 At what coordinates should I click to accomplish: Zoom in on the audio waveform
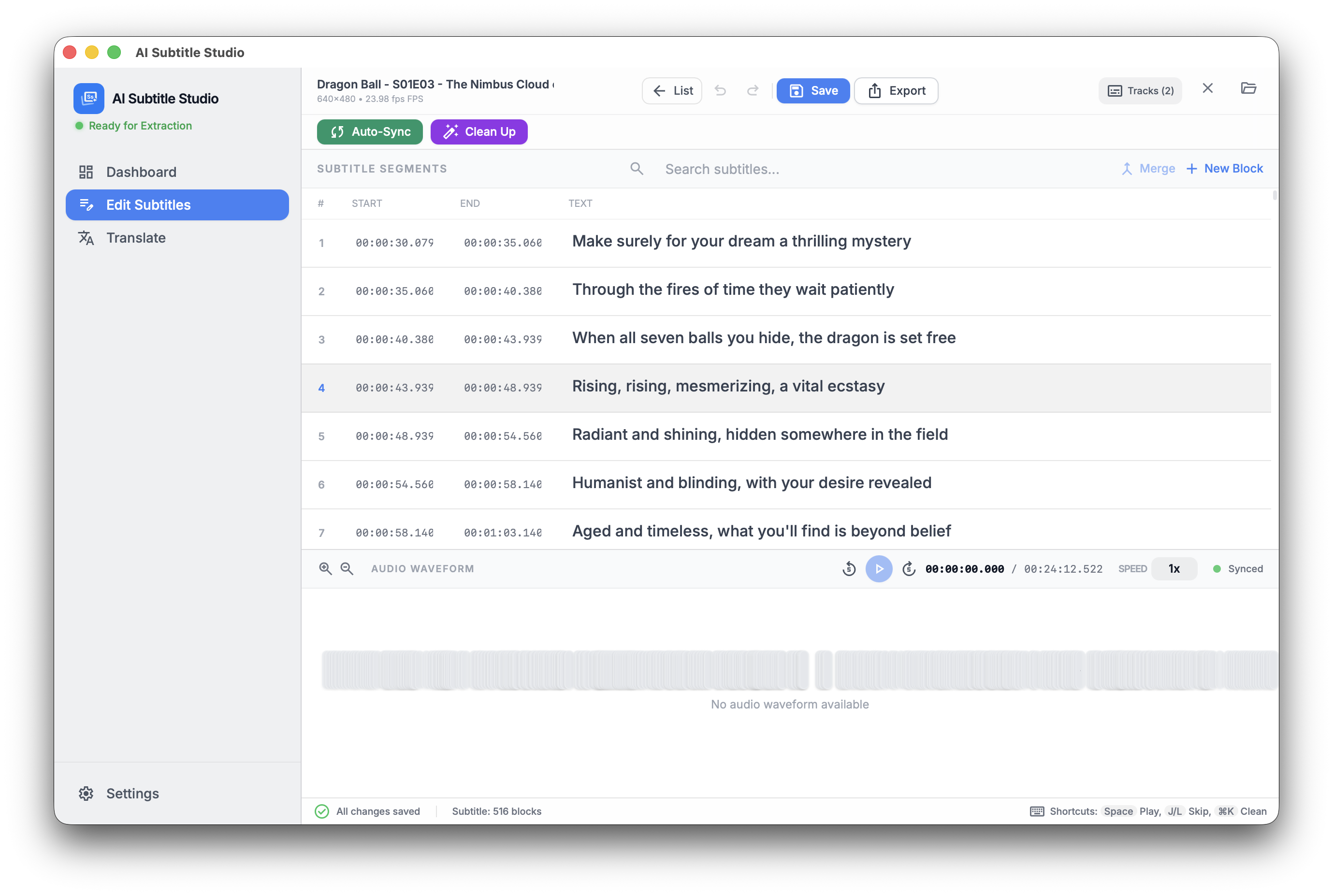coord(325,568)
